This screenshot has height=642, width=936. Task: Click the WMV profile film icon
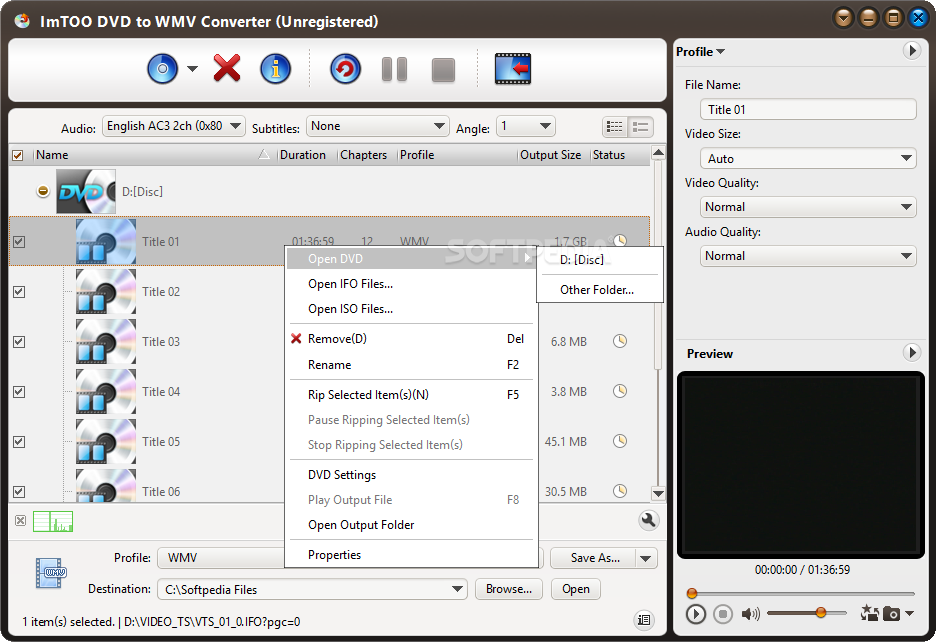coord(51,573)
